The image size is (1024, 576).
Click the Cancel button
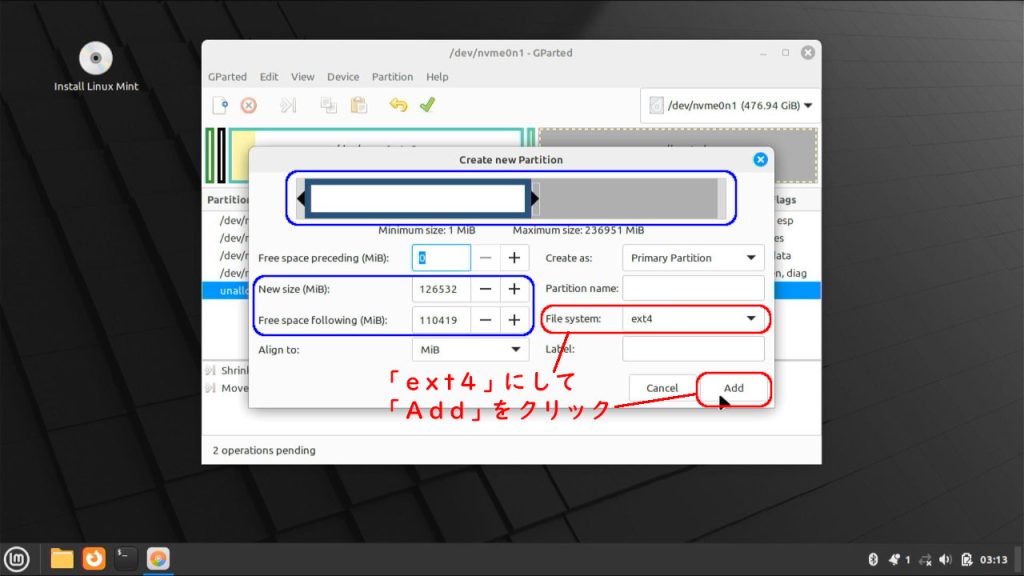click(662, 388)
